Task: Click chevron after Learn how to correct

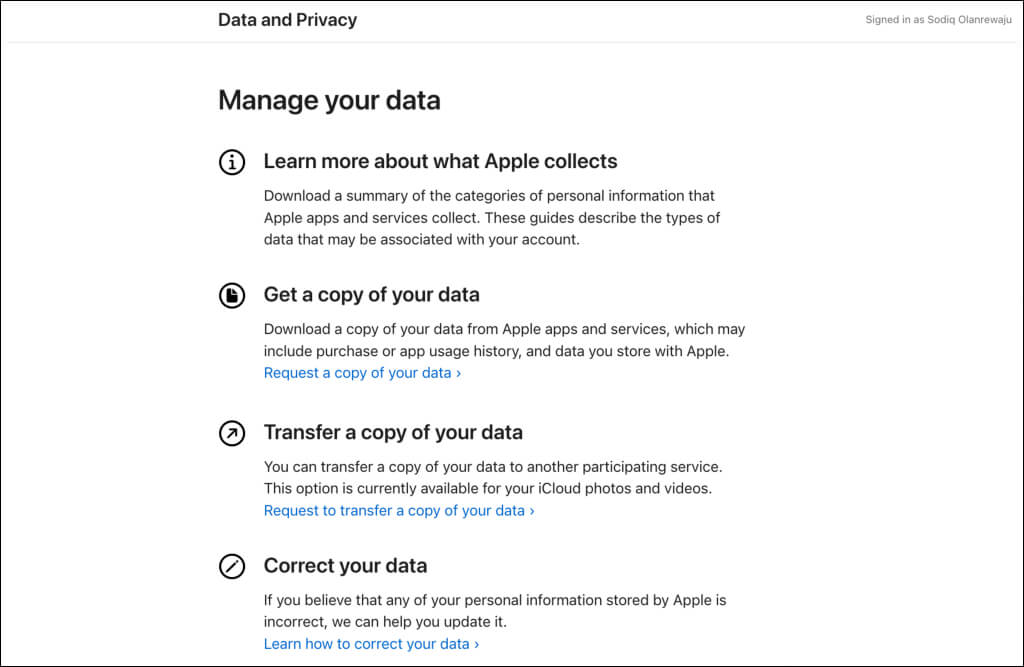Action: tap(477, 645)
